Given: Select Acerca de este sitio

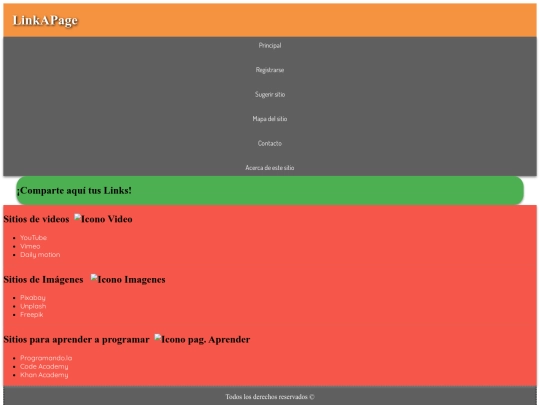Looking at the screenshot, I should click(270, 168).
